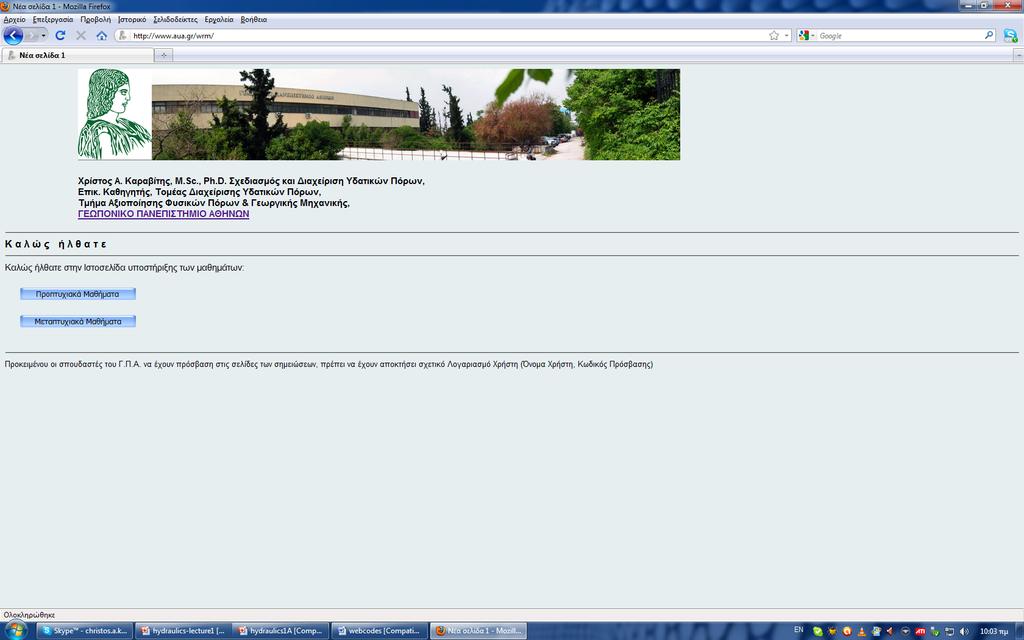
Task: Click the EN language indicator in tray
Action: [799, 630]
